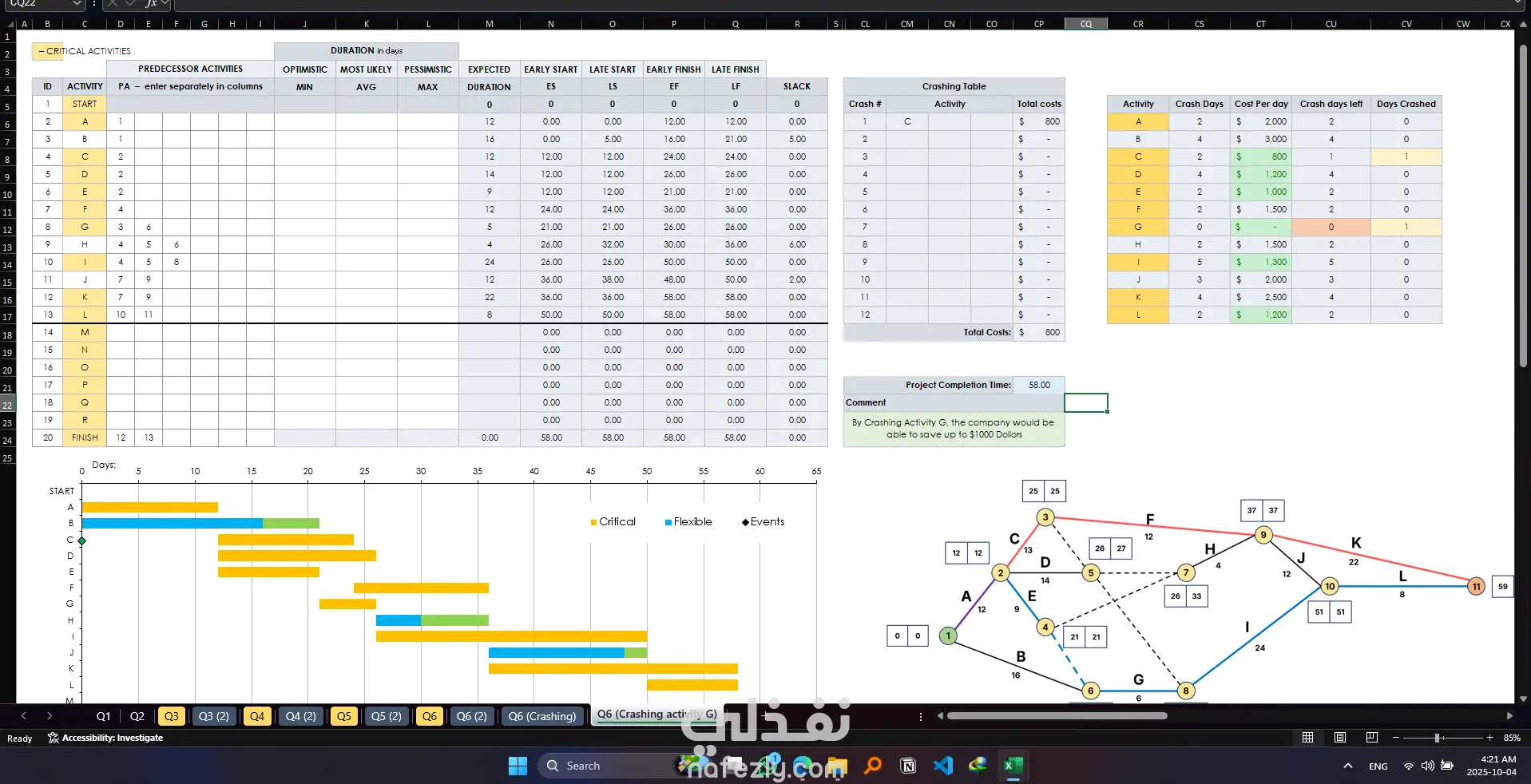This screenshot has height=784, width=1531.
Task: Click the horizontal scroll right arrow
Action: [1509, 716]
